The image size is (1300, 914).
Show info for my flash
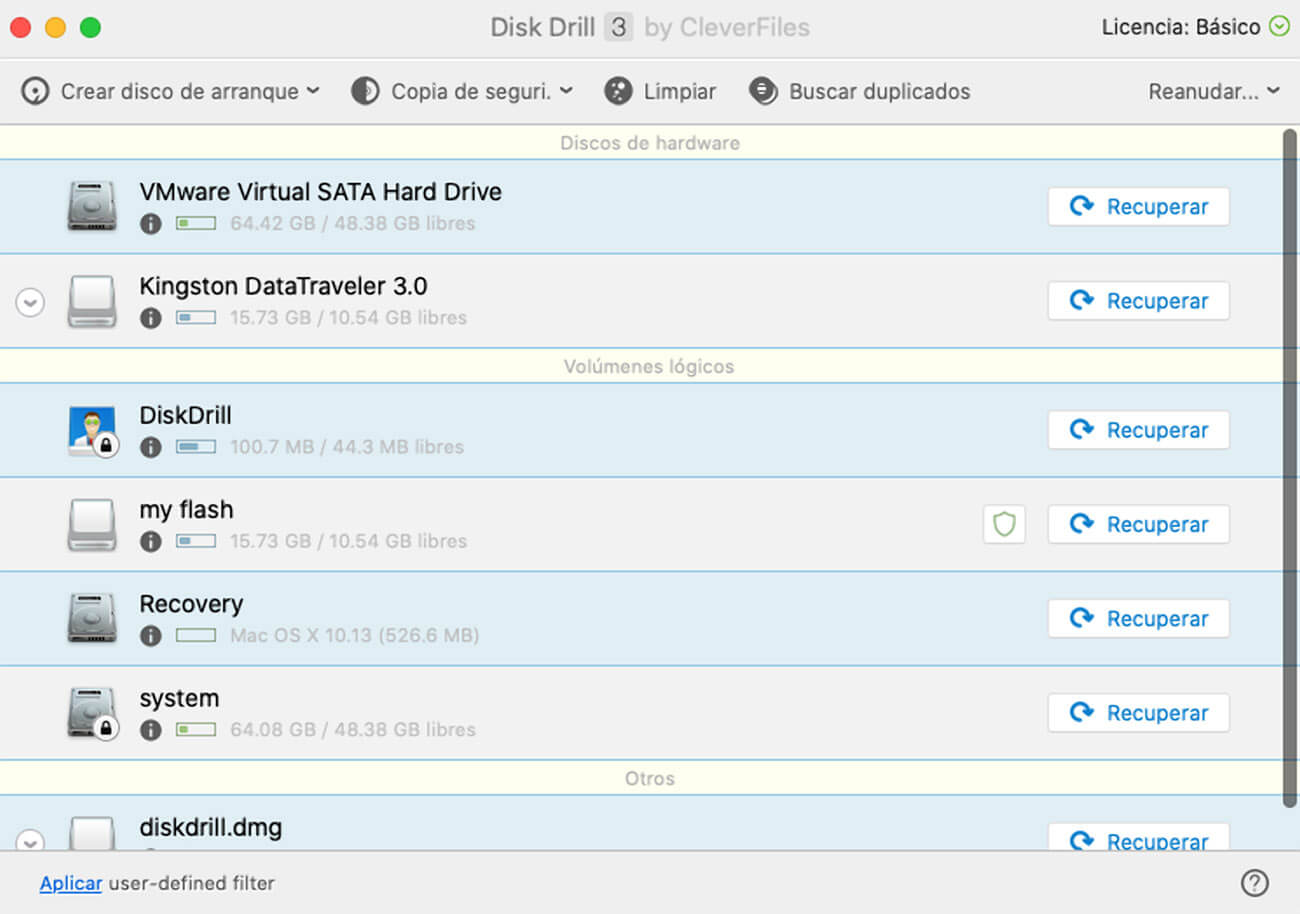tap(150, 541)
